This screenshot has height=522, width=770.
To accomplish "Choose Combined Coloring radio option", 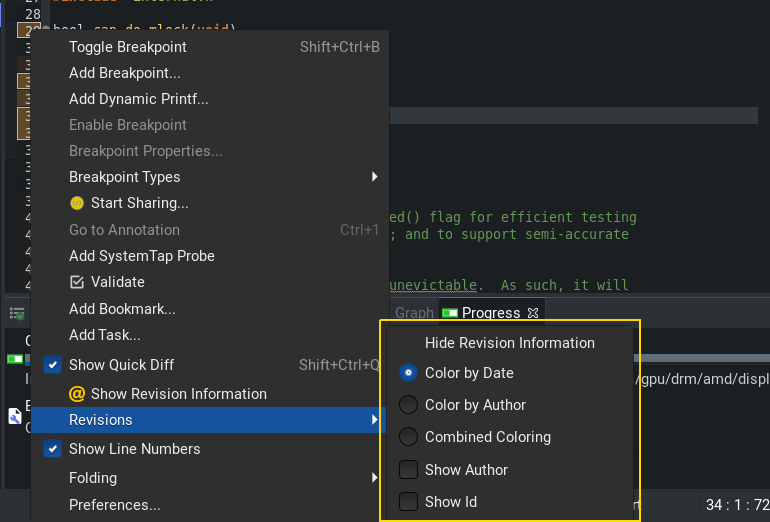I will tap(408, 437).
